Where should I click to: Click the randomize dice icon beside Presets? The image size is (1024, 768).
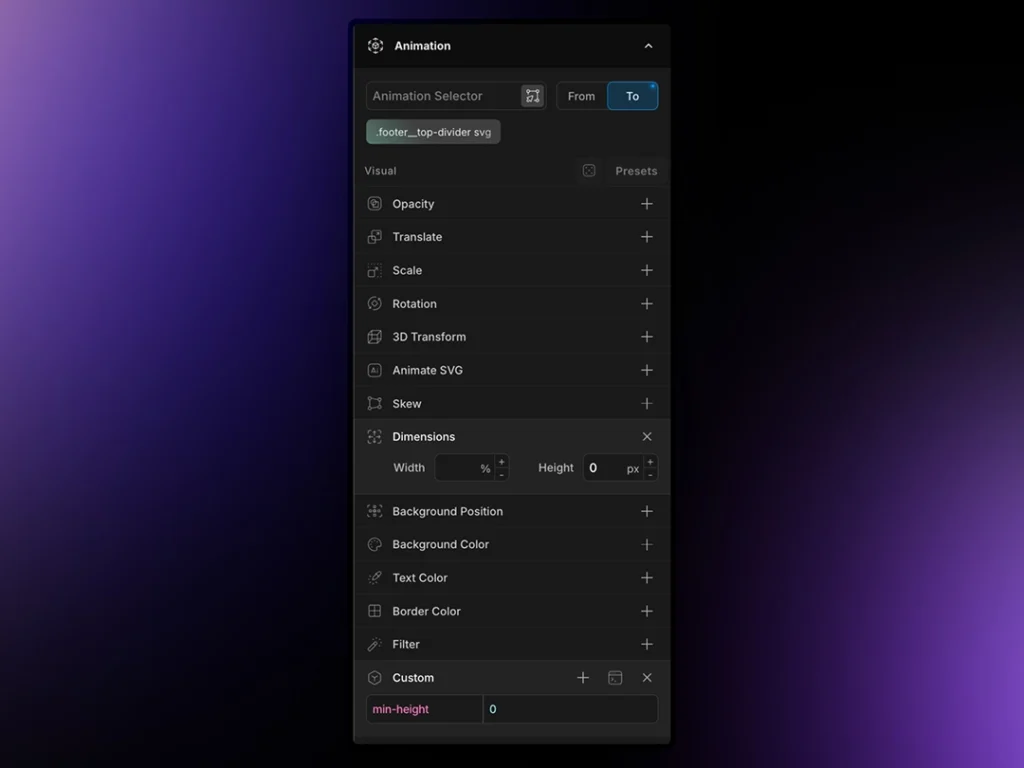coord(589,171)
